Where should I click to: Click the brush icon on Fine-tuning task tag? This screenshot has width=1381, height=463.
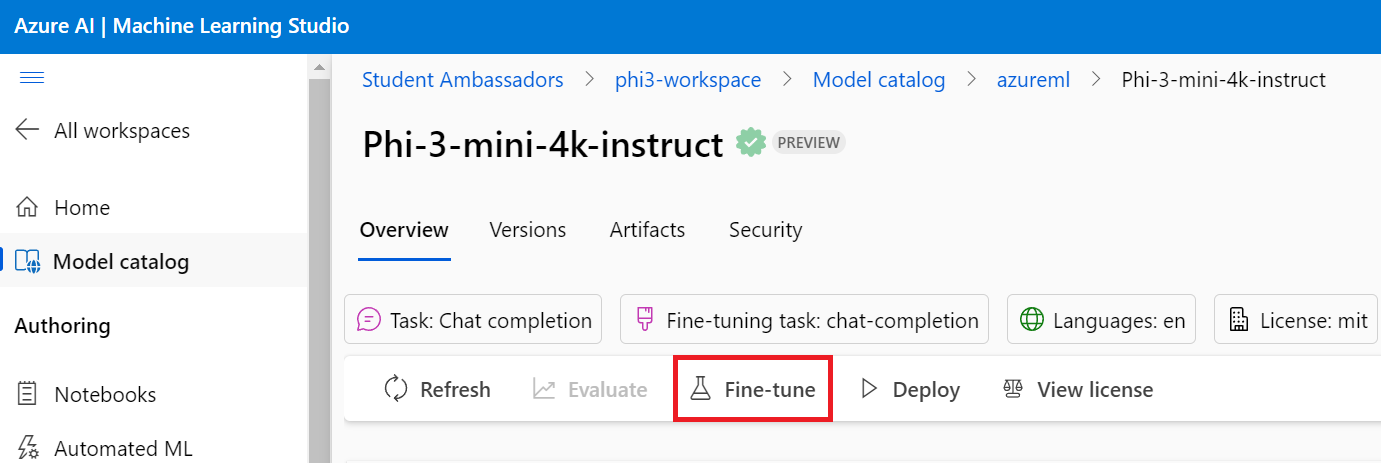(x=645, y=320)
